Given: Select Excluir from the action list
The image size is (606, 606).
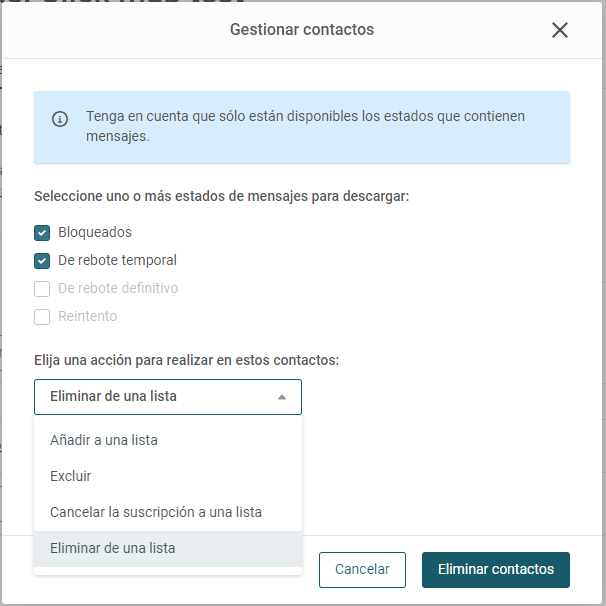Looking at the screenshot, I should [x=168, y=476].
